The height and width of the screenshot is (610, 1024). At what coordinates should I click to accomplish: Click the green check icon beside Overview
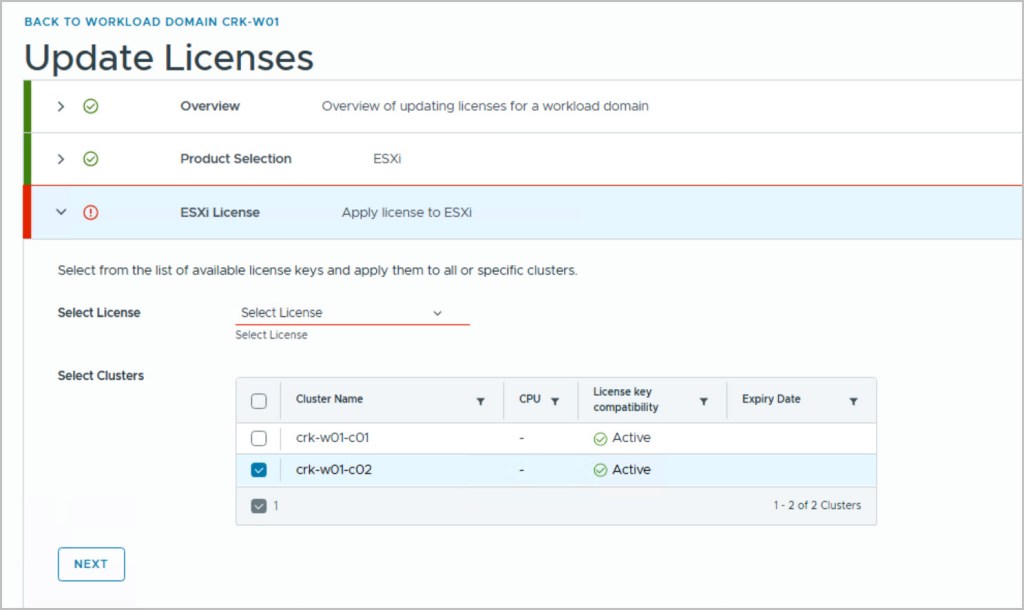point(90,106)
